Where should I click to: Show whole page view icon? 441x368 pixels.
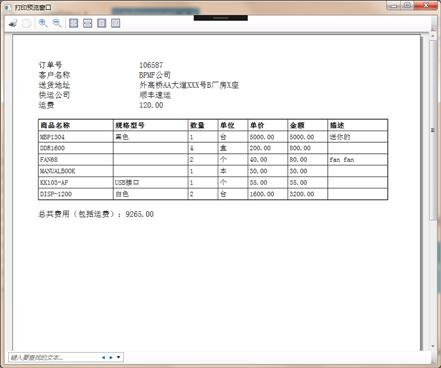[101, 23]
